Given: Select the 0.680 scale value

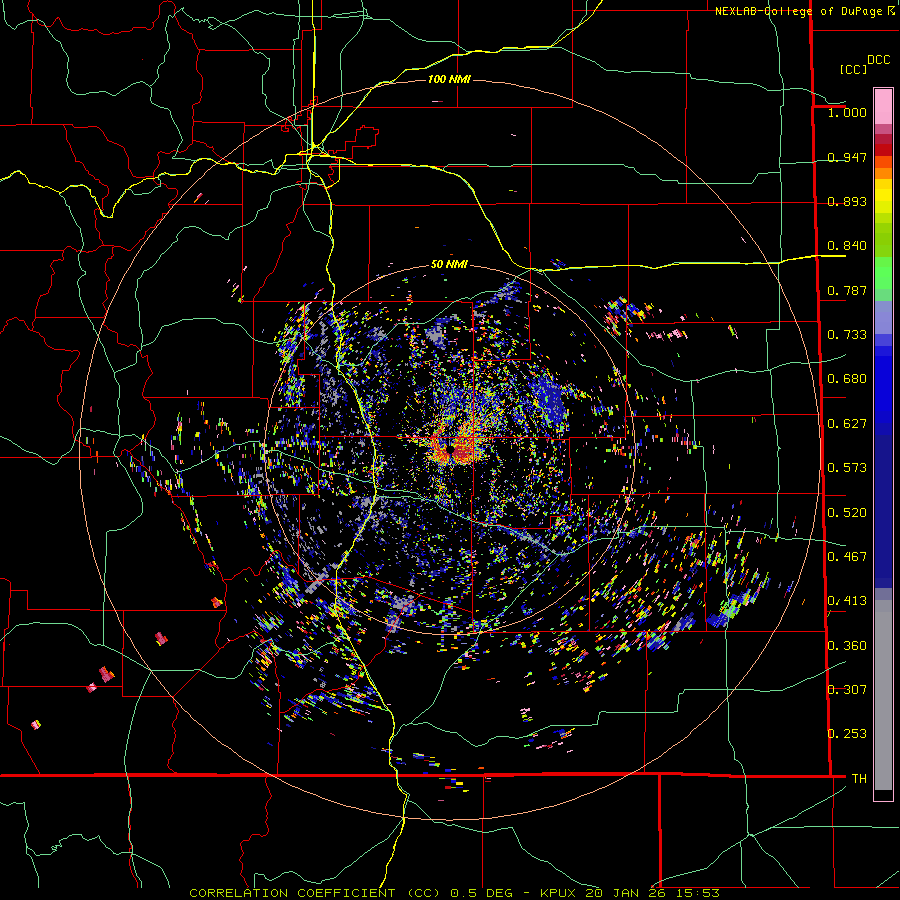Looking at the screenshot, I should click(847, 379).
